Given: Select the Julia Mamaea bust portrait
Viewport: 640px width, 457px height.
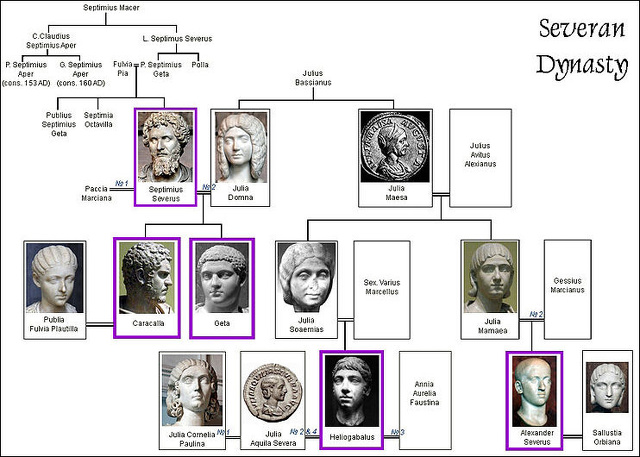Looking at the screenshot, I should pyautogui.click(x=491, y=277).
